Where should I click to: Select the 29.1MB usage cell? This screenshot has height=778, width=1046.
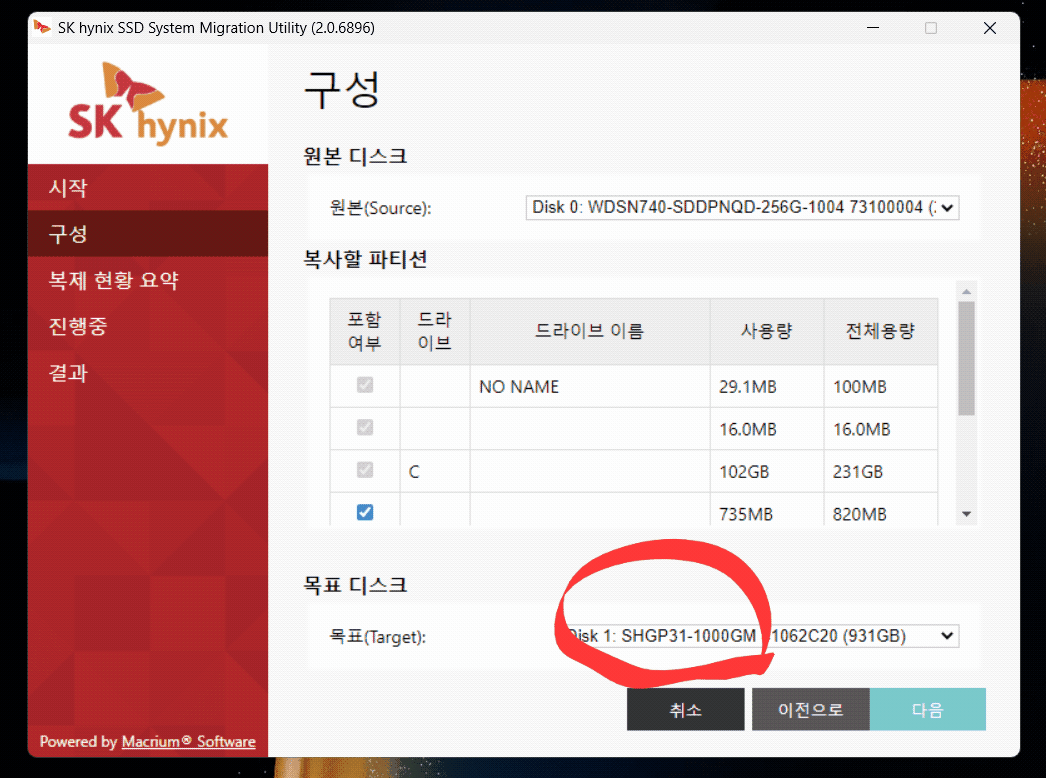pos(766,386)
